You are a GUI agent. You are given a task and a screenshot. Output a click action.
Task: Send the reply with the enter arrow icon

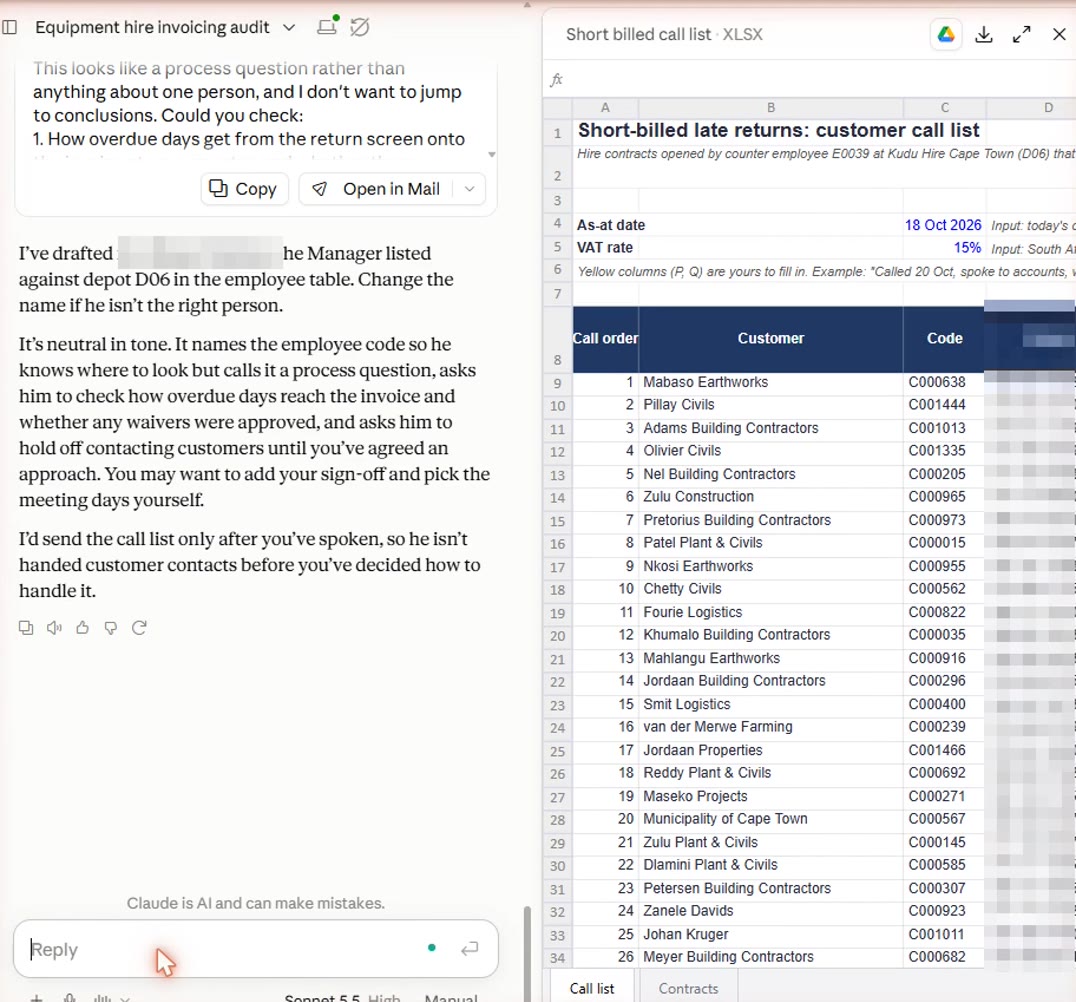pos(470,948)
